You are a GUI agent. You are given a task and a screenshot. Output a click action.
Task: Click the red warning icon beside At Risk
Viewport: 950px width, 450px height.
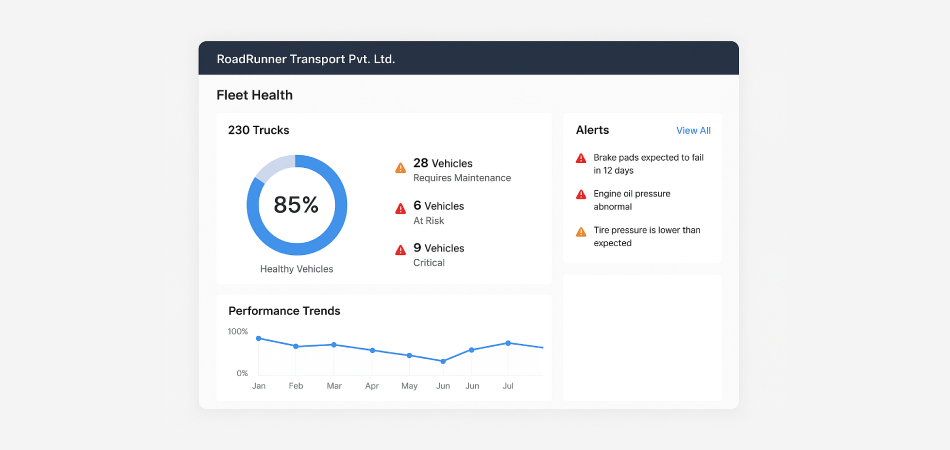(x=401, y=208)
